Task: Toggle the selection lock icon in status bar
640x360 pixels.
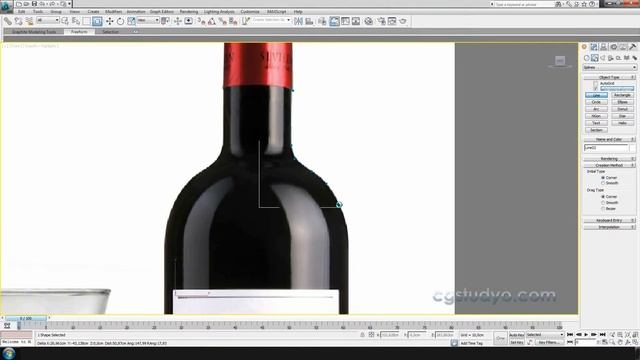Action: click(x=362, y=335)
